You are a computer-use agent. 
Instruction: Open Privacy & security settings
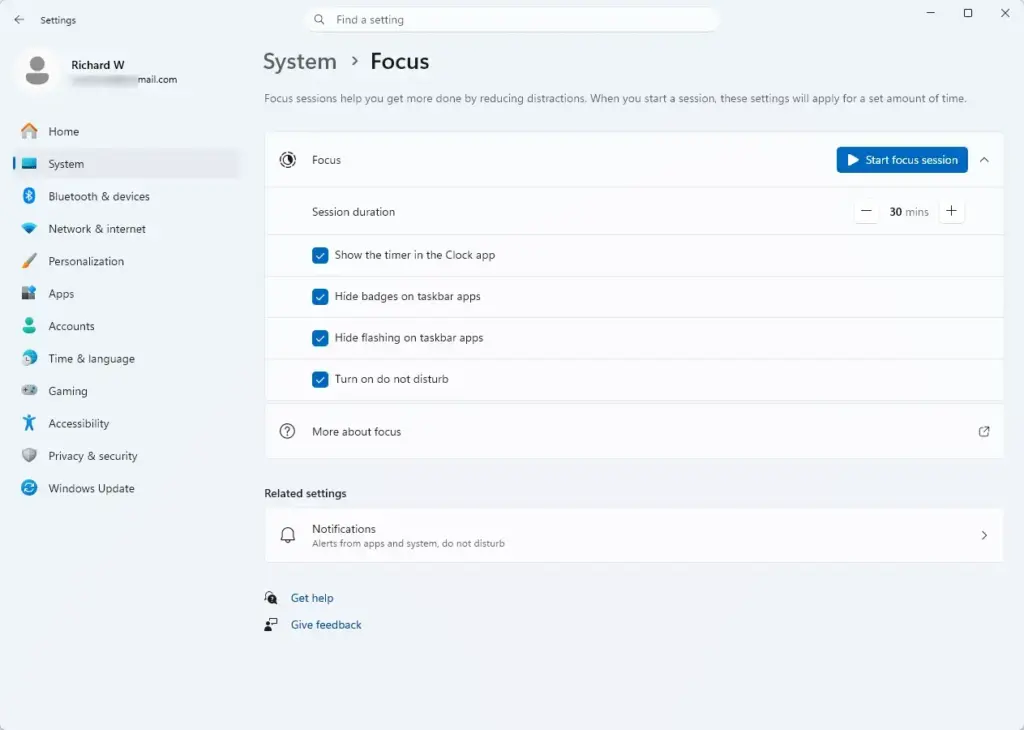pos(125,455)
